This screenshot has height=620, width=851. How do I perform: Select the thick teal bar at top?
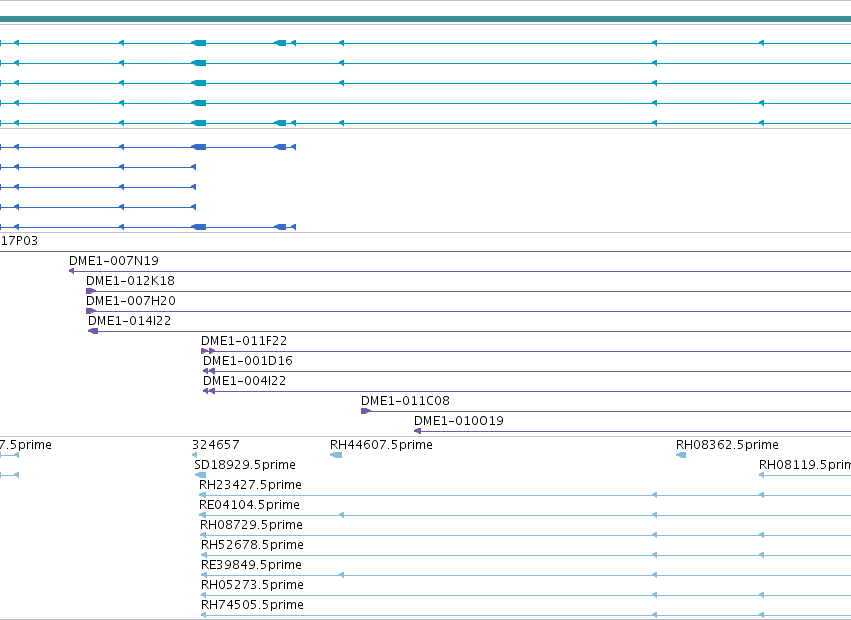click(x=426, y=20)
